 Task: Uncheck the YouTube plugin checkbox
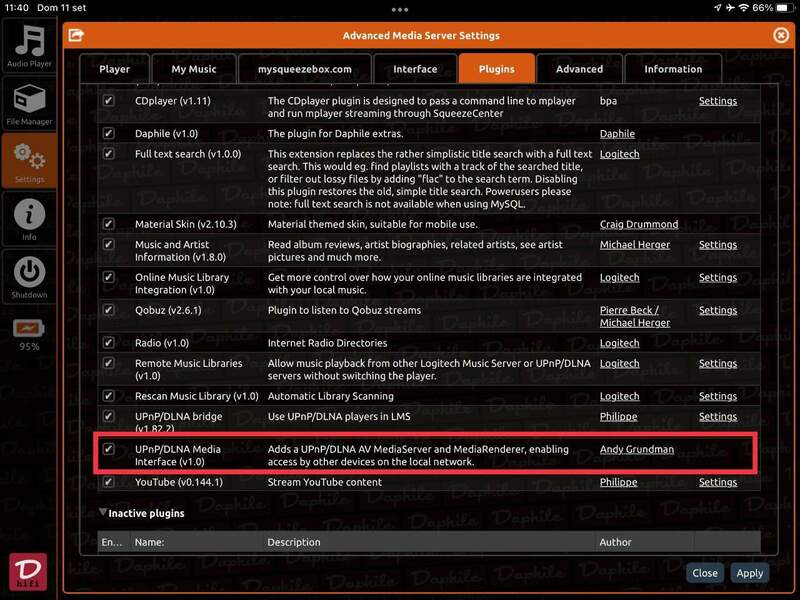coord(109,482)
